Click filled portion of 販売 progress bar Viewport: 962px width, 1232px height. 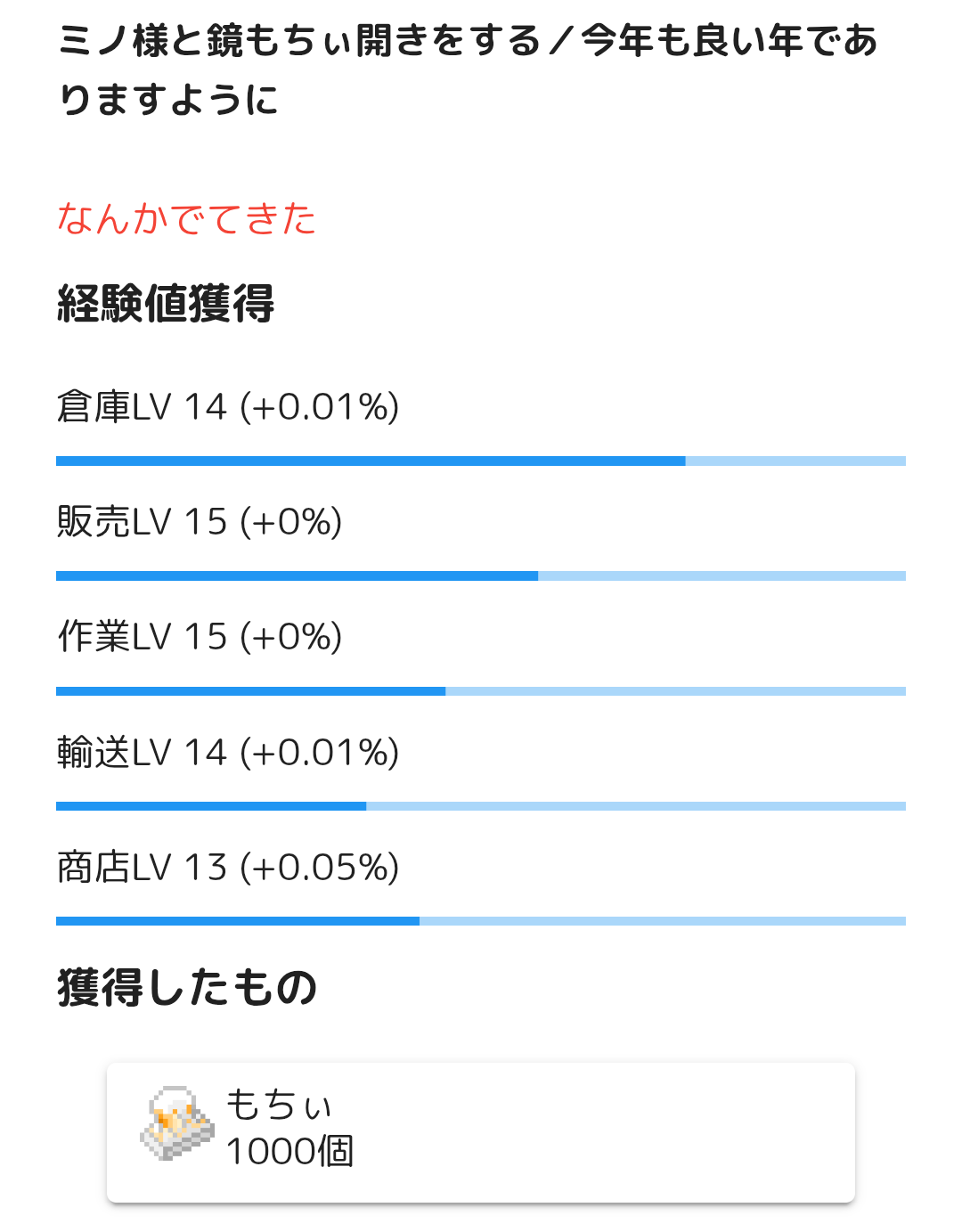(297, 576)
